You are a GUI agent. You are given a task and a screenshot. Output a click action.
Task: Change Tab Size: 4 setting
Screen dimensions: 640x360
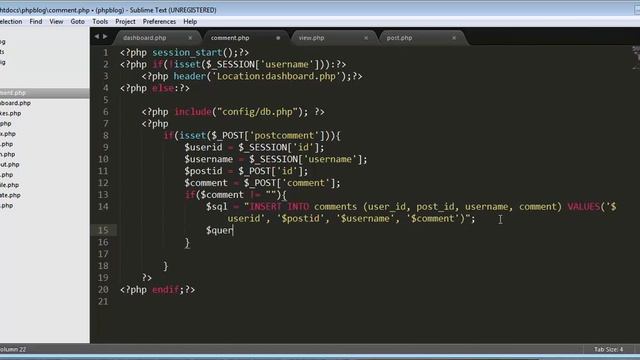pyautogui.click(x=608, y=349)
